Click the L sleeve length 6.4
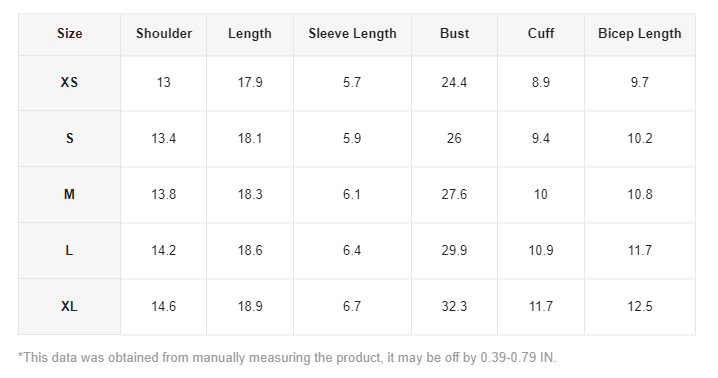Image resolution: width=718 pixels, height=378 pixels. [x=352, y=251]
